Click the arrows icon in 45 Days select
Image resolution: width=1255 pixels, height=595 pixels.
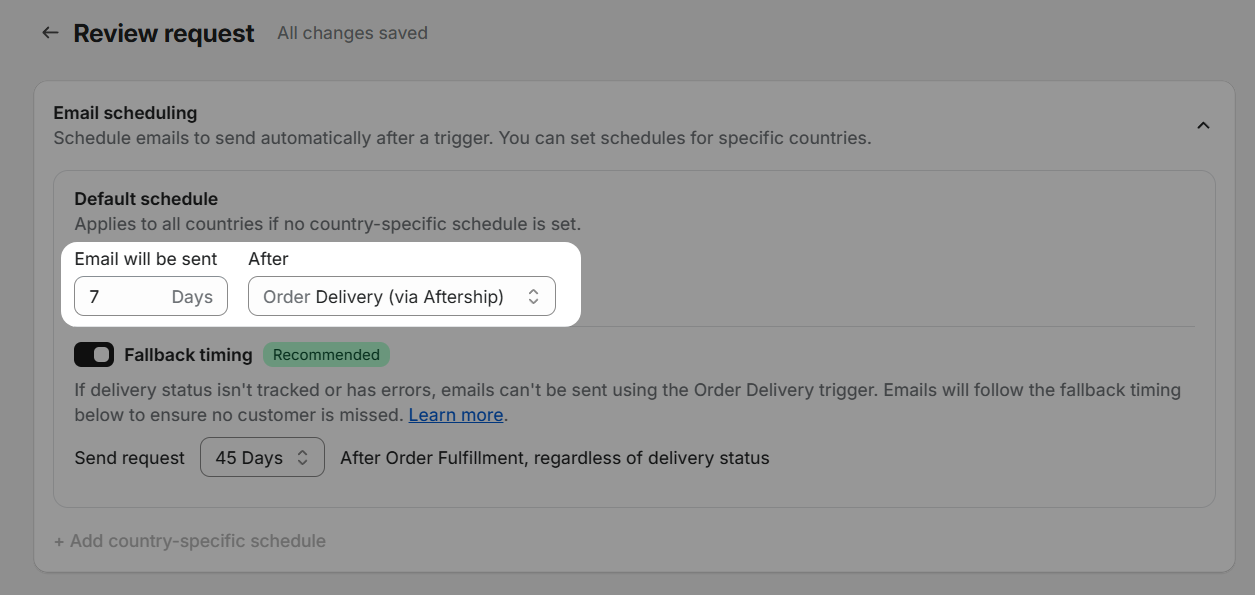point(303,457)
